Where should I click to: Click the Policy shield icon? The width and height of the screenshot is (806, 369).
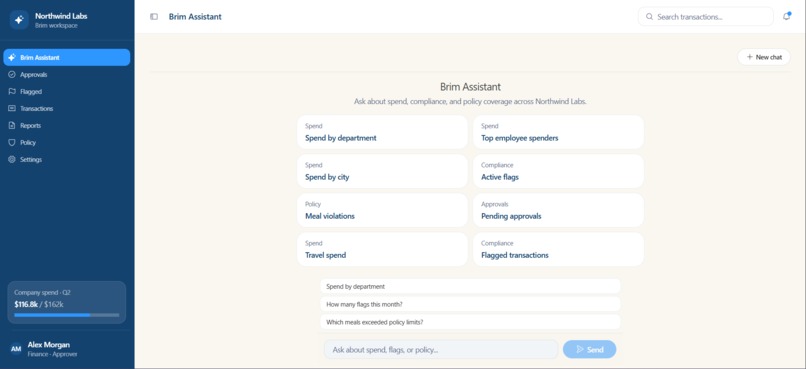click(12, 142)
